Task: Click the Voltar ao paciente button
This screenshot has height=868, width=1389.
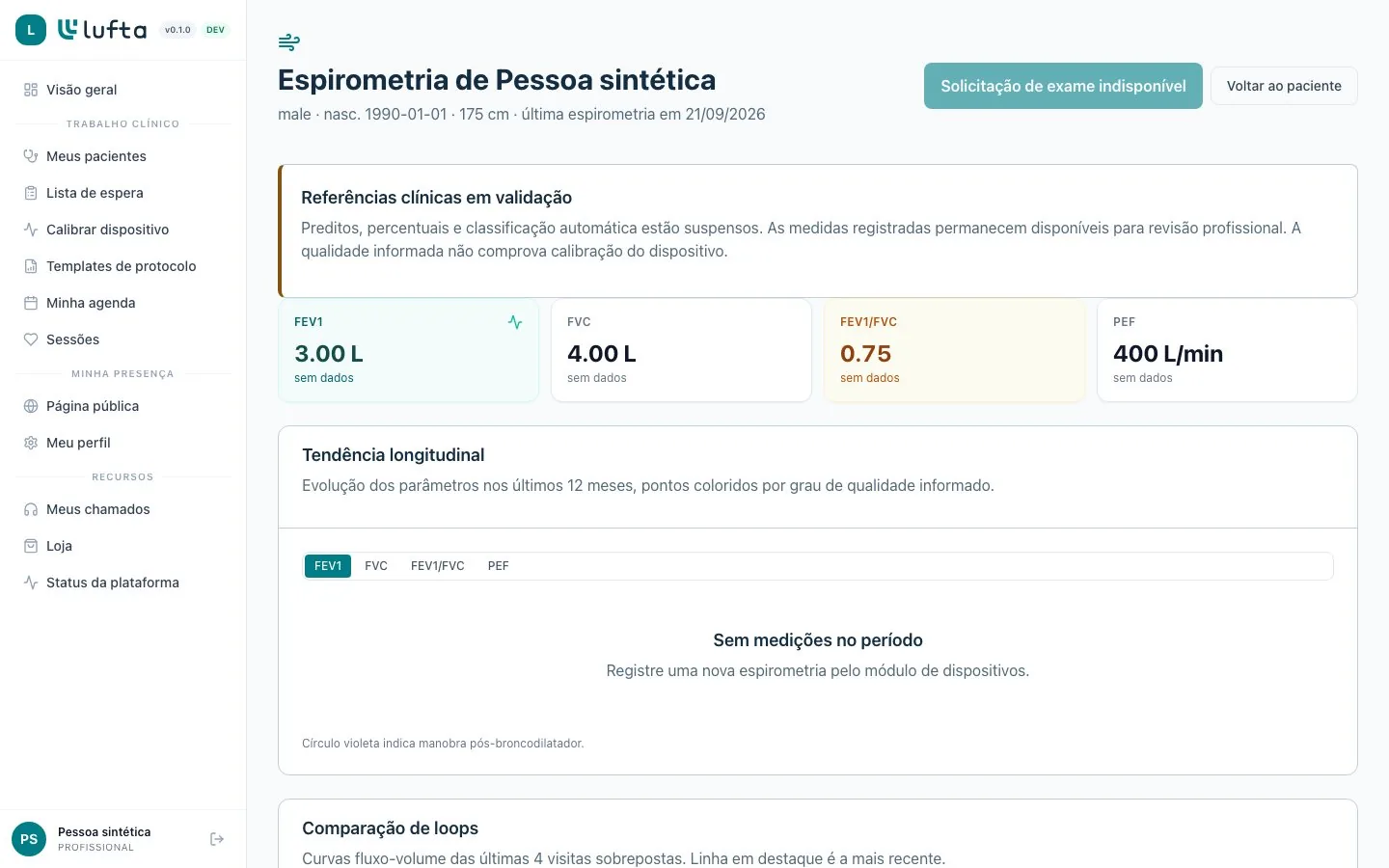Action: [1284, 86]
